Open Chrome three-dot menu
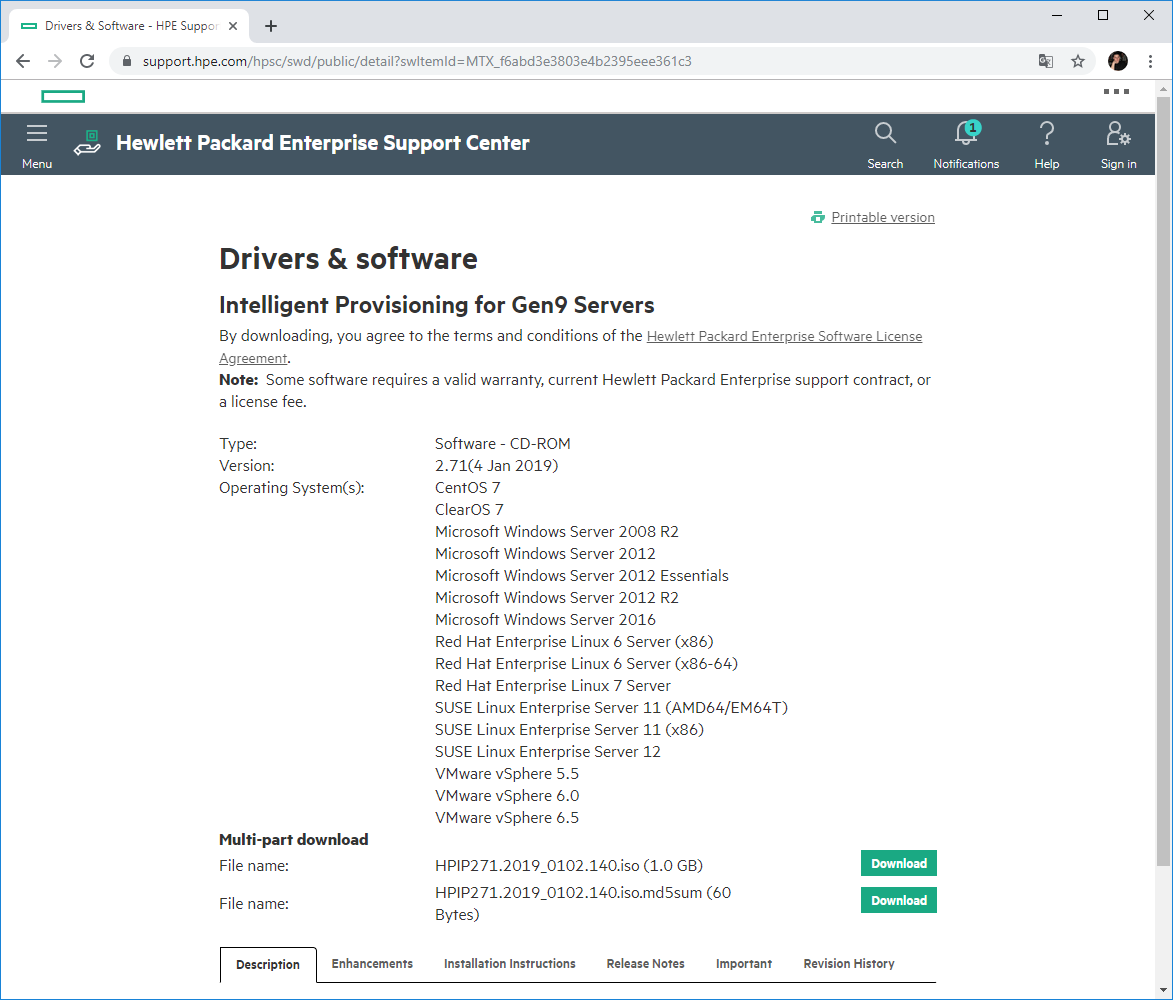Image resolution: width=1173 pixels, height=1000 pixels. [x=1151, y=61]
